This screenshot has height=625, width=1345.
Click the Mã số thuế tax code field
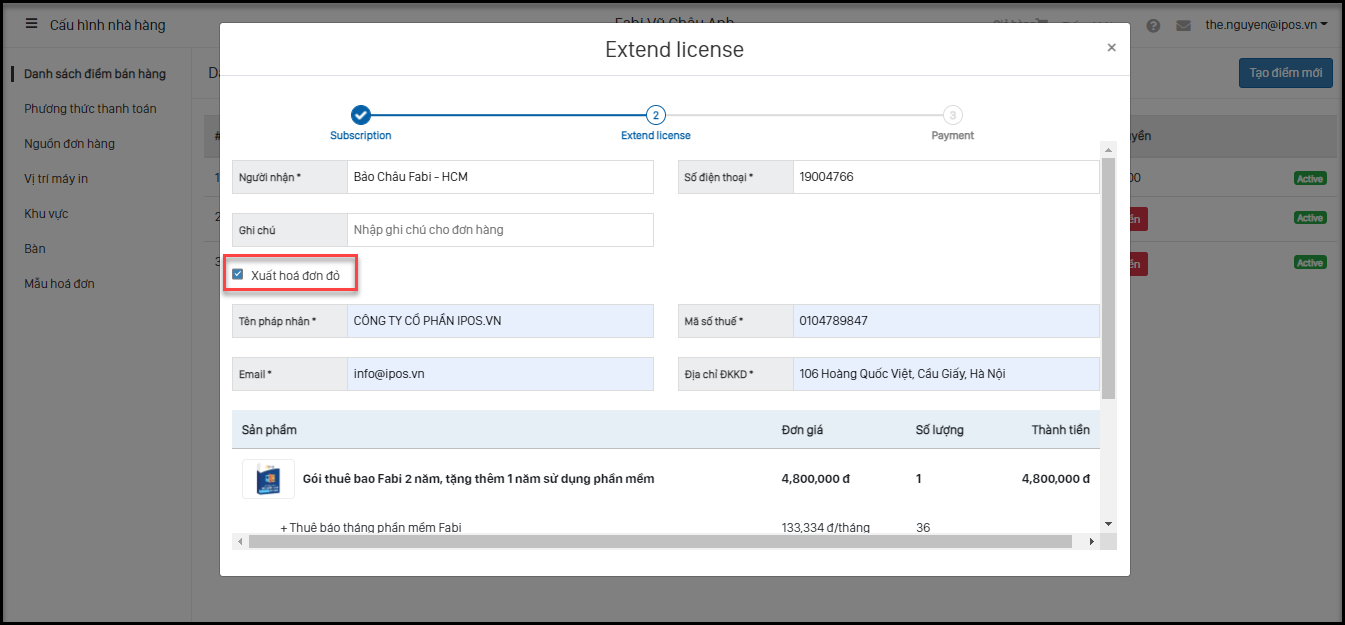[x=945, y=321]
